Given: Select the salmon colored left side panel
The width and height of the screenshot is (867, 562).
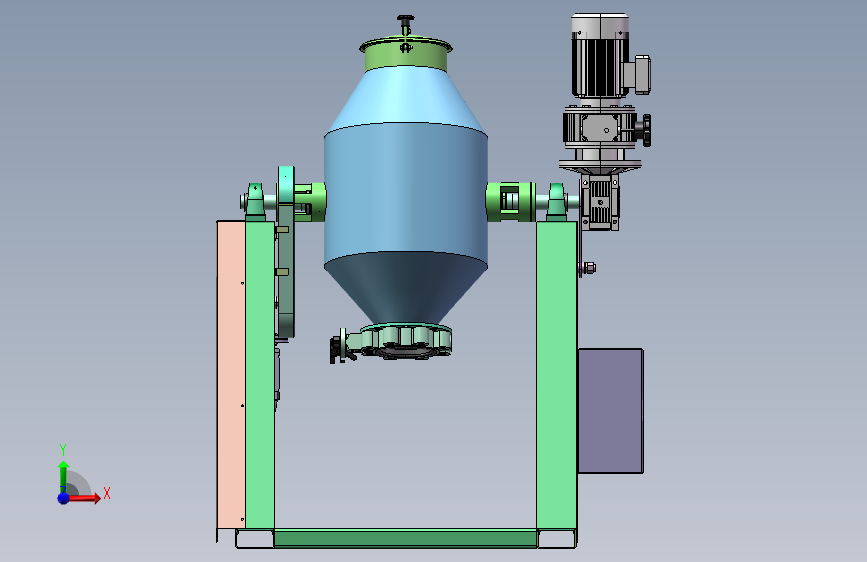Looking at the screenshot, I should [x=231, y=374].
